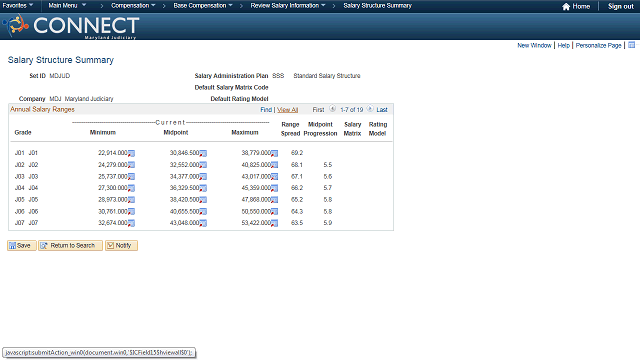Click the currency icon beside J05 minimum 28,973.000
Viewport: 640px width, 360px height.
131,200
